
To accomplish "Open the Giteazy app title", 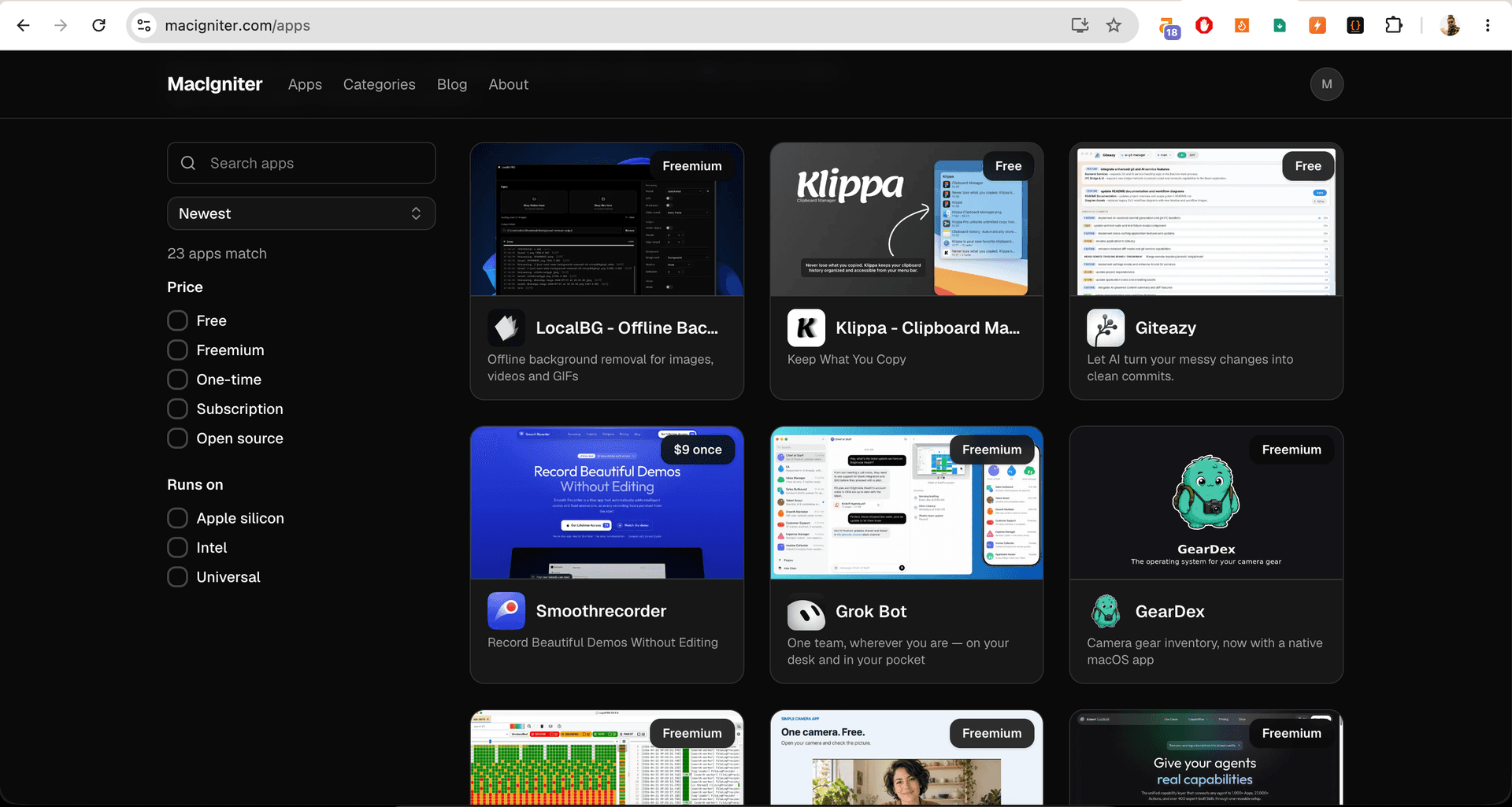I will (x=1165, y=328).
